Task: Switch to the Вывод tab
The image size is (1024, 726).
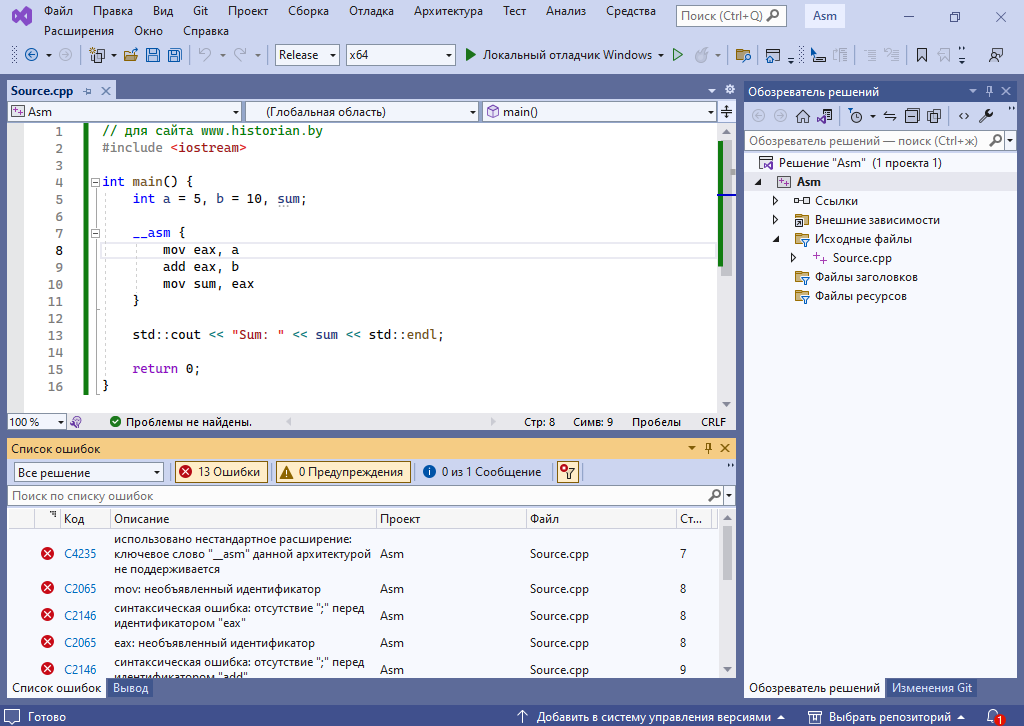Action: click(x=130, y=688)
